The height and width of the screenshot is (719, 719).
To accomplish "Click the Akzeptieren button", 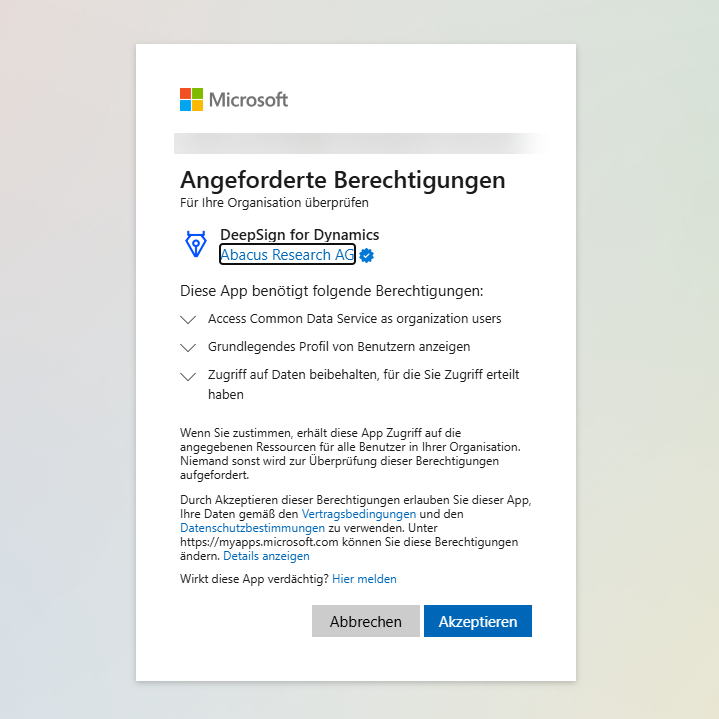I will (478, 621).
